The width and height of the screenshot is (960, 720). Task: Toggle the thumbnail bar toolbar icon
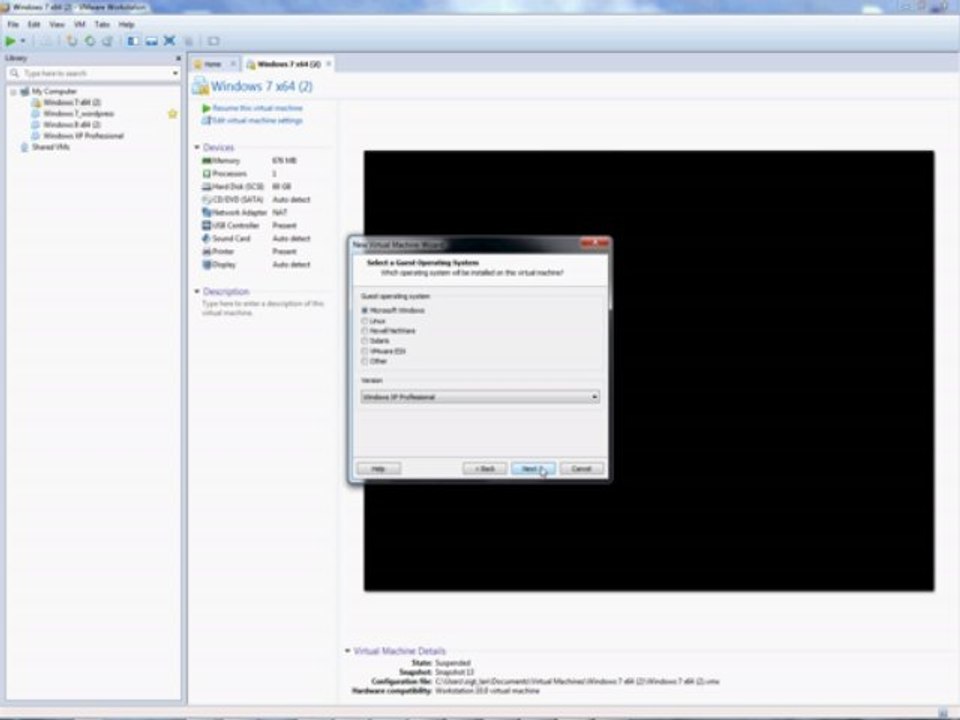coord(151,41)
